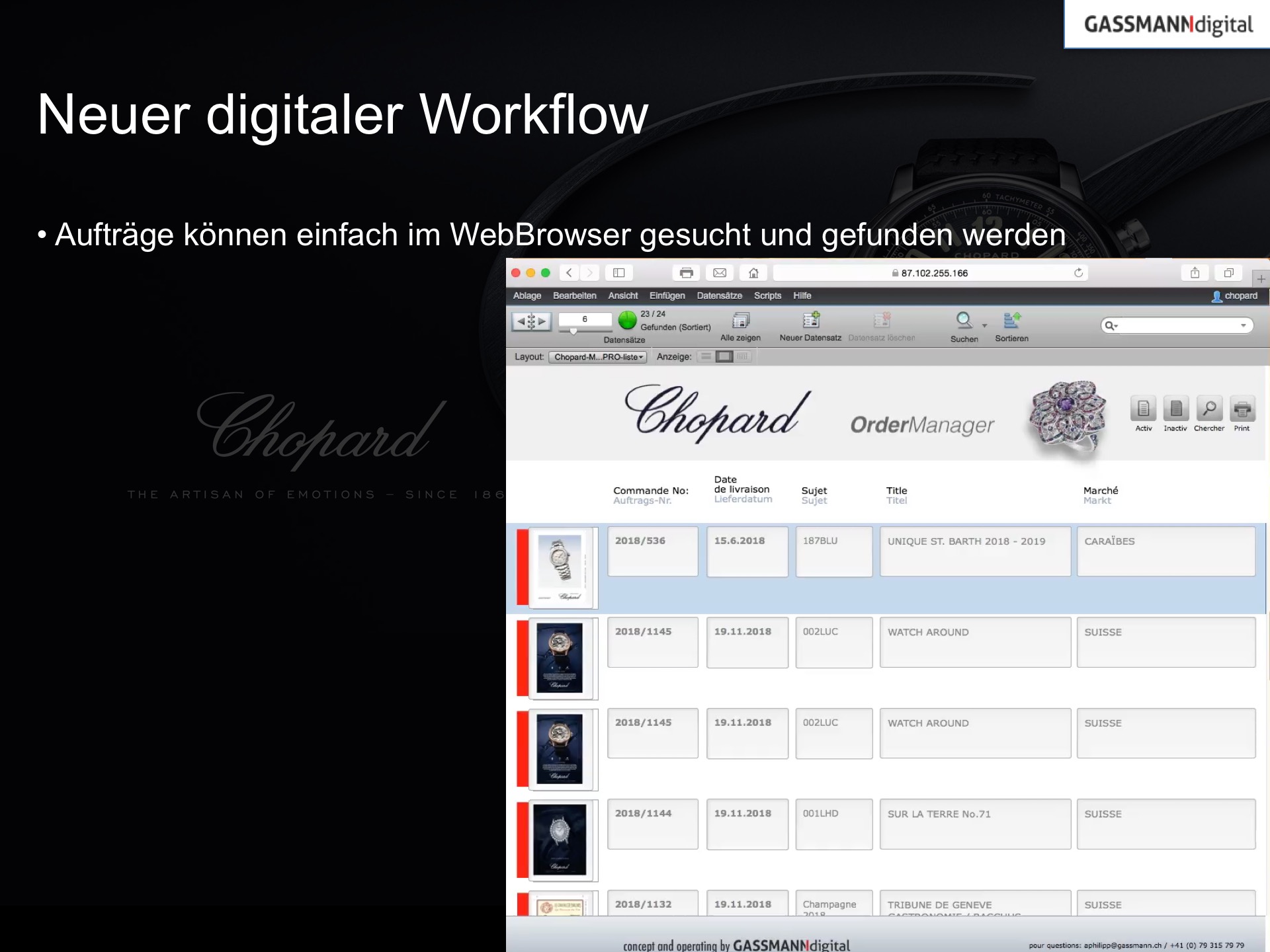1270x952 pixels.
Task: Open the Ansicht menu
Action: [623, 296]
